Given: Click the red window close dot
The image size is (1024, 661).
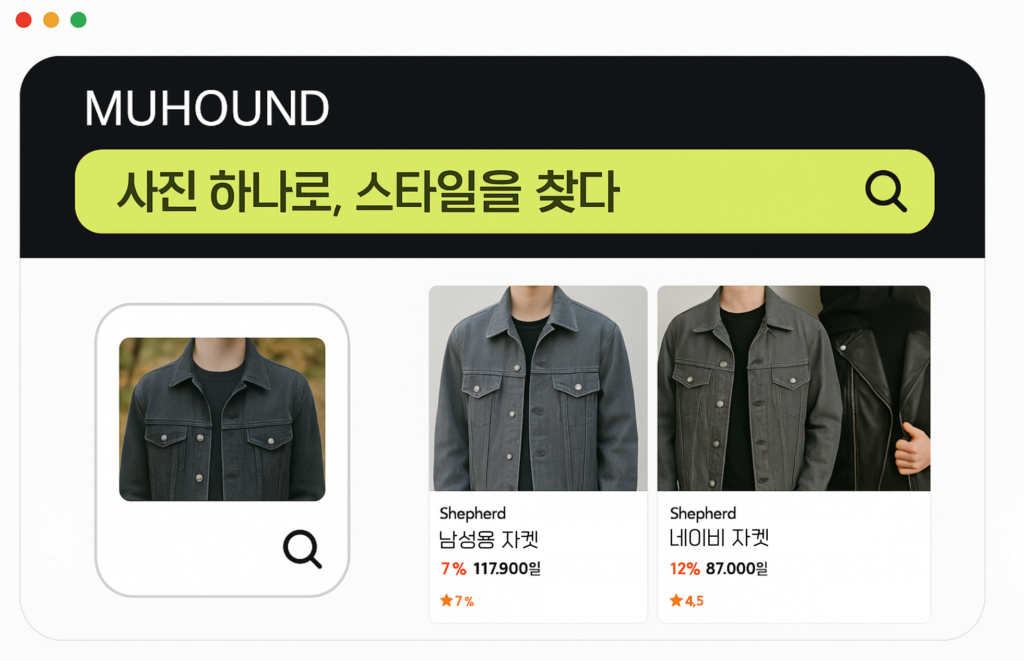Looking at the screenshot, I should point(24,20).
